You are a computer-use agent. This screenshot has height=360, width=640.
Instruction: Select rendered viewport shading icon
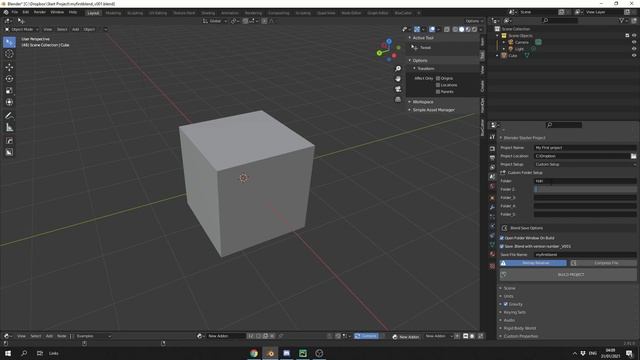pos(474,29)
